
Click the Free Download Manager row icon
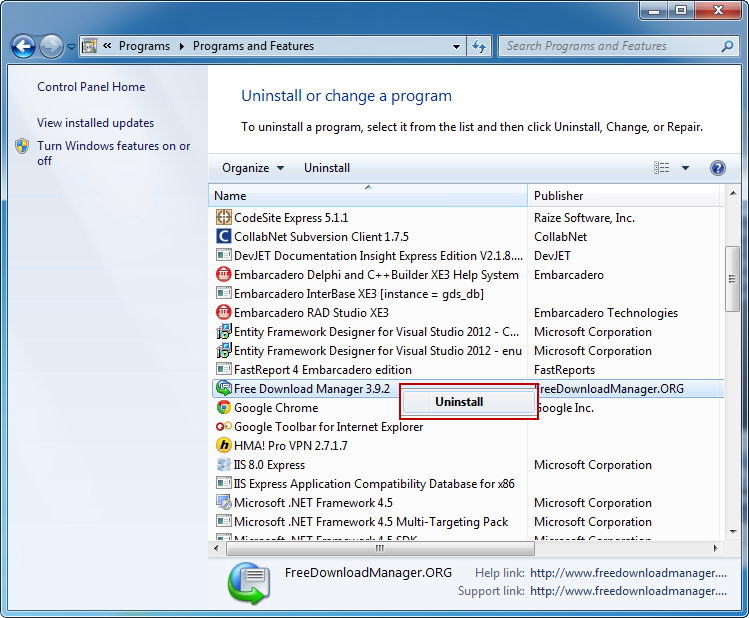coord(223,388)
